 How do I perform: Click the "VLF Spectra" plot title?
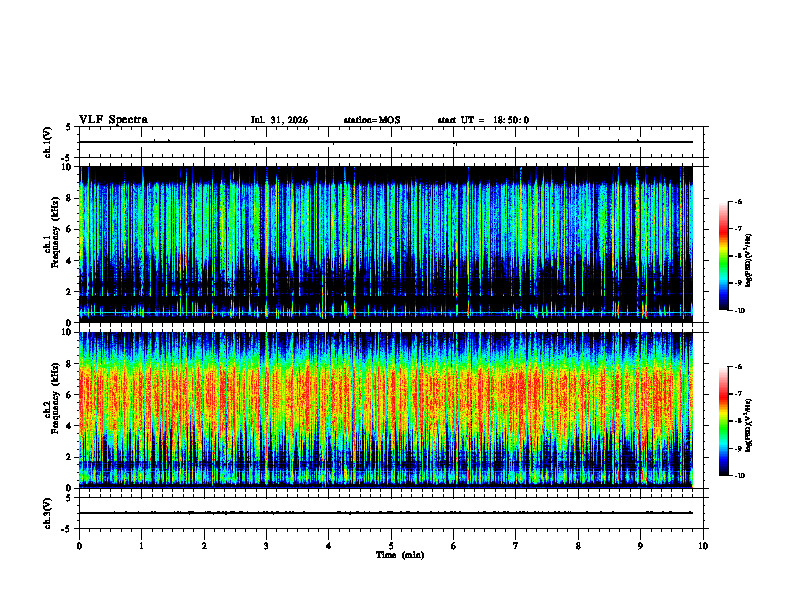[x=113, y=120]
